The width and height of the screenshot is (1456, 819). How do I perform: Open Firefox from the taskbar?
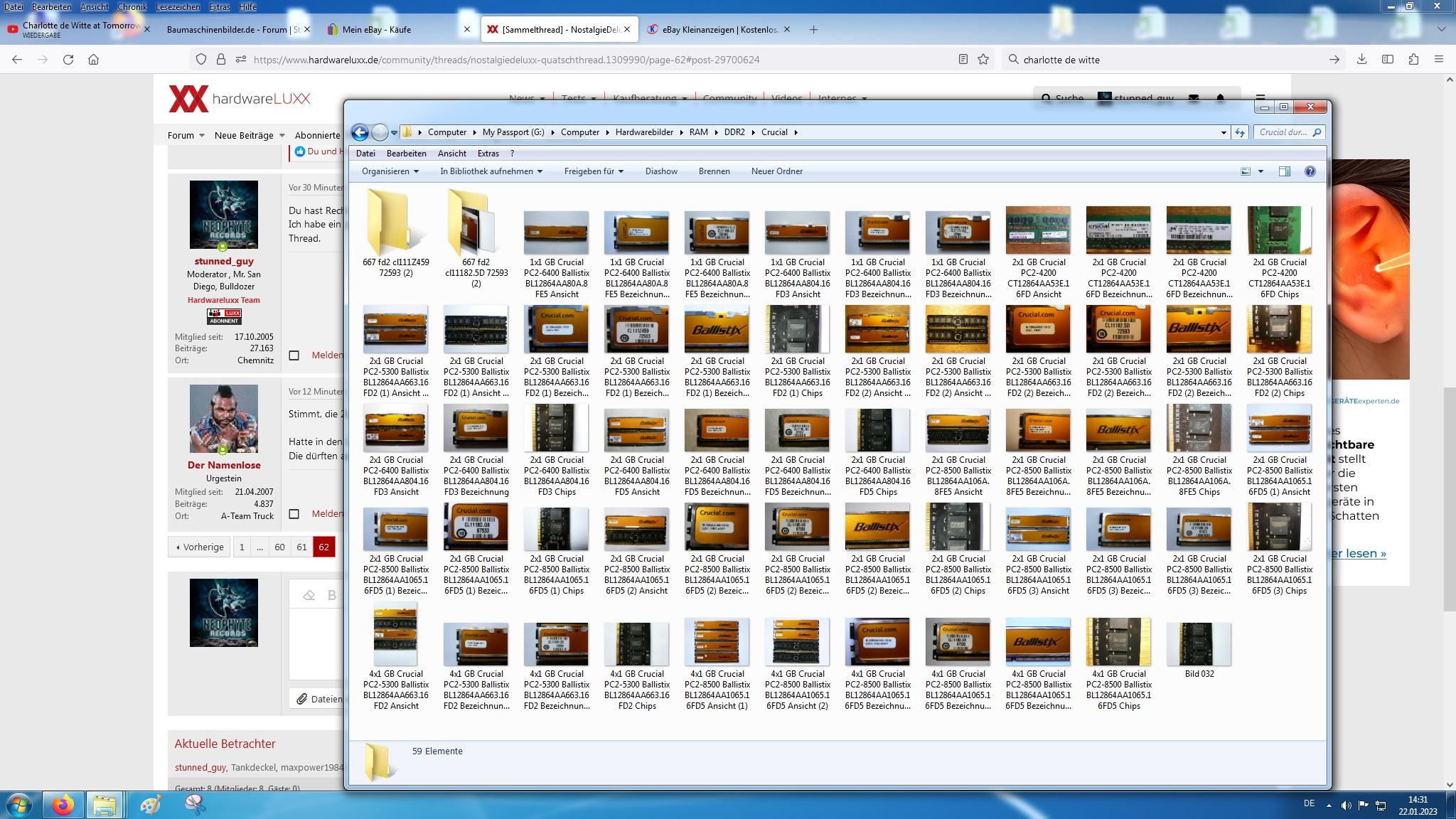(63, 805)
